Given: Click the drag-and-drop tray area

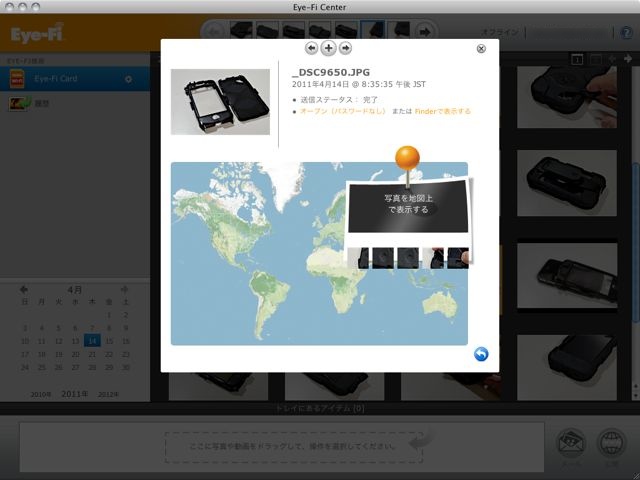Looking at the screenshot, I should 293,447.
